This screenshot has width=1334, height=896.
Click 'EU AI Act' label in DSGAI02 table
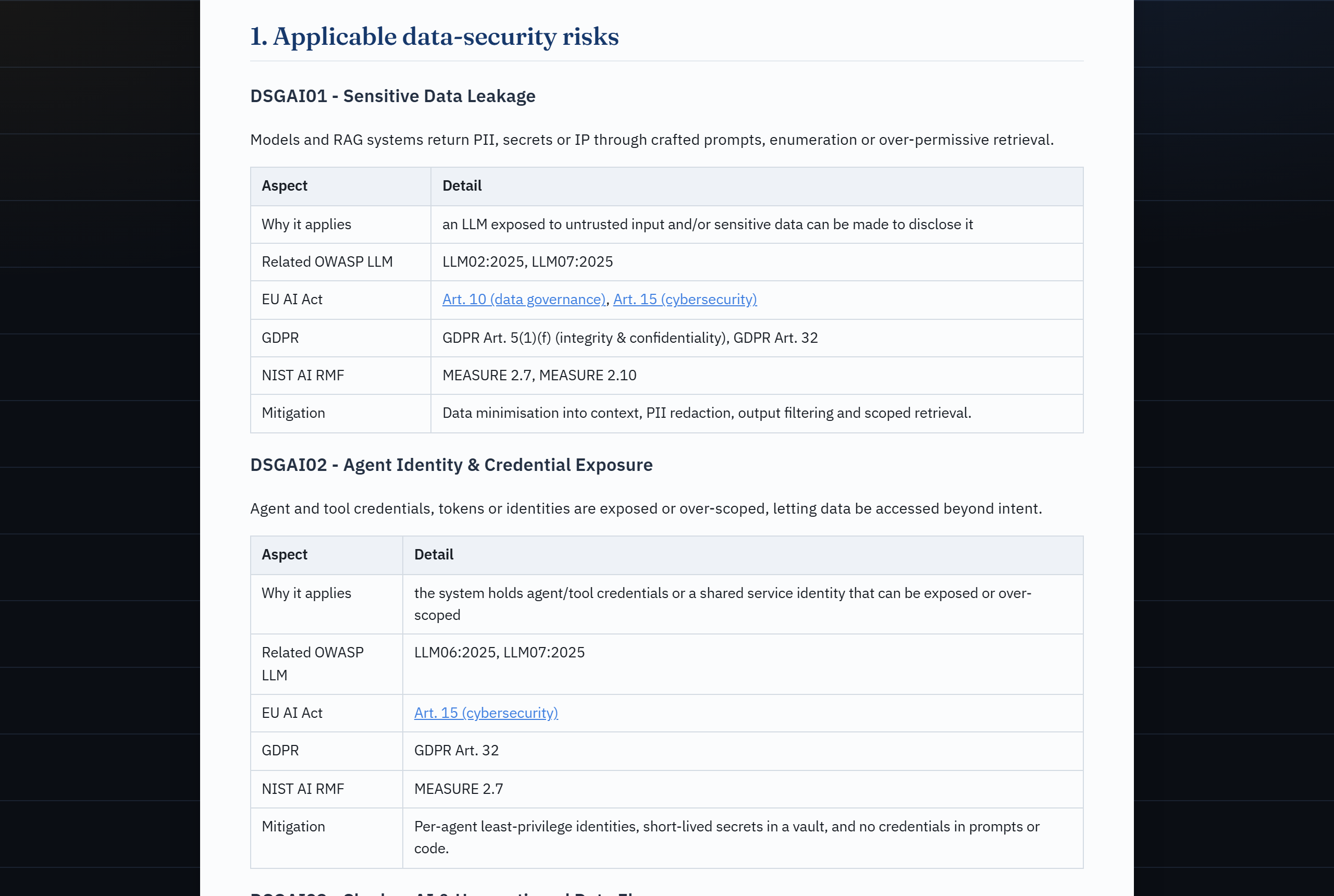(x=292, y=713)
